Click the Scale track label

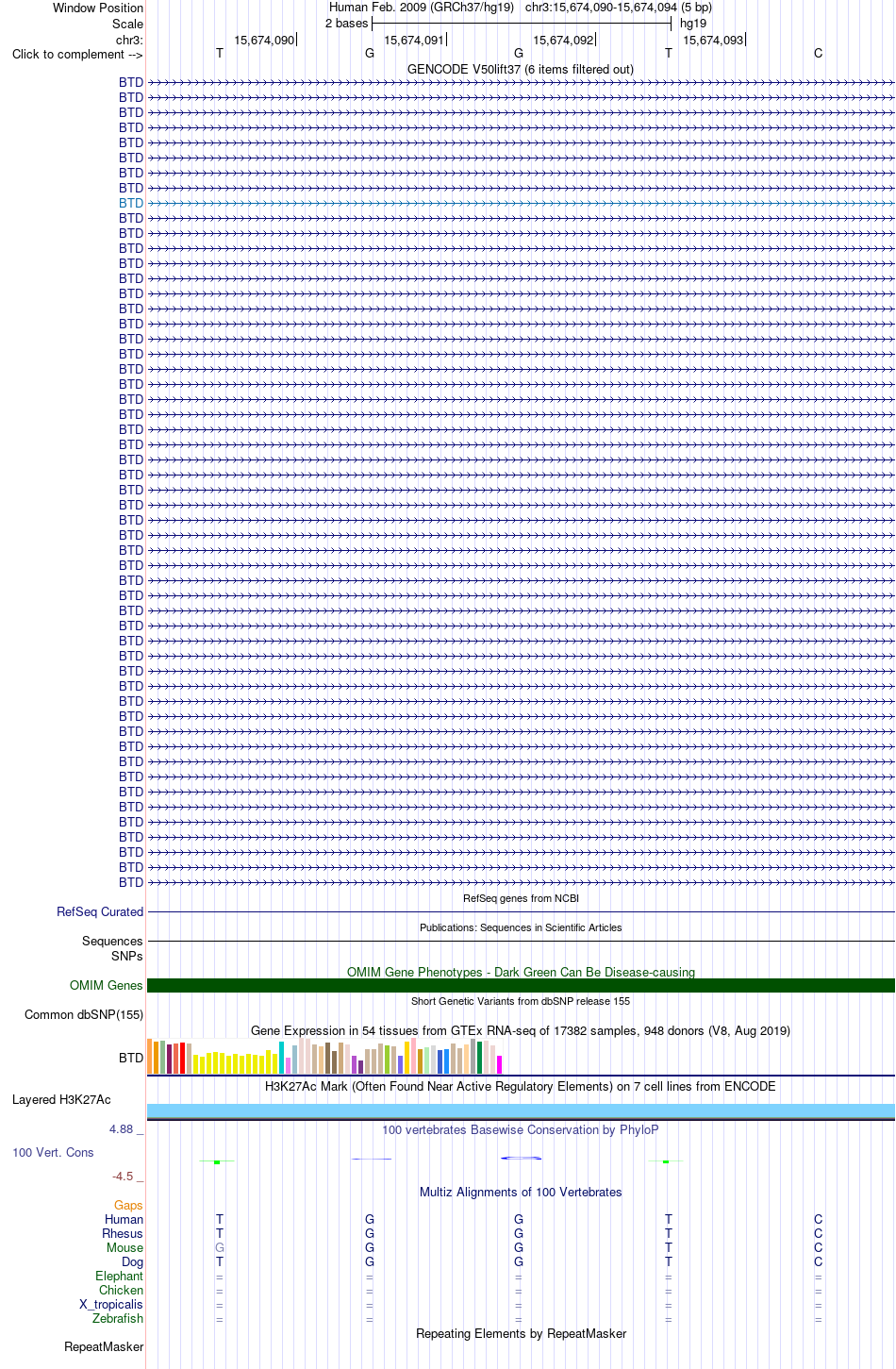pyautogui.click(x=127, y=24)
